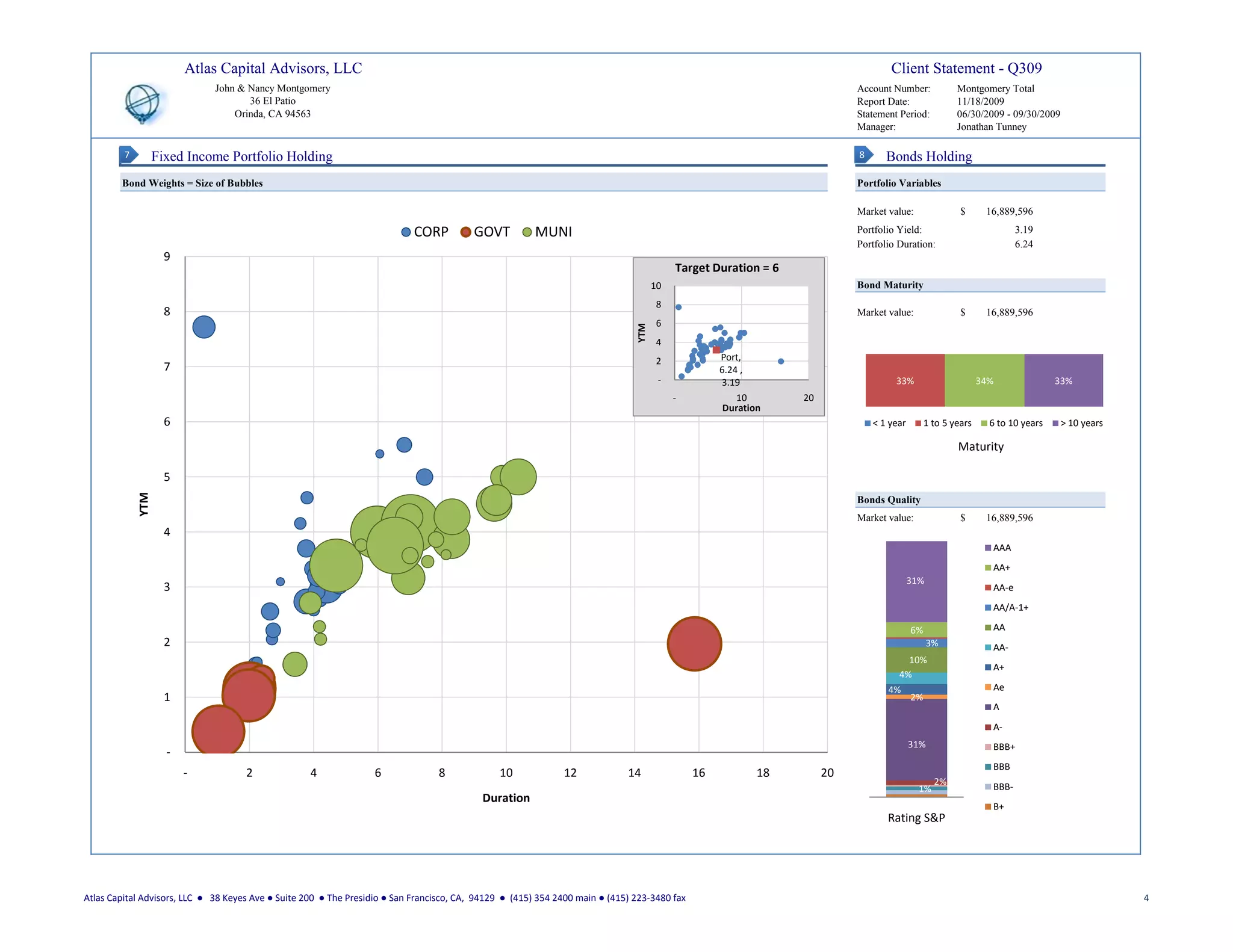Click the 33% red maturity bar segment
Viewport: 1233px width, 952px height.
(905, 380)
